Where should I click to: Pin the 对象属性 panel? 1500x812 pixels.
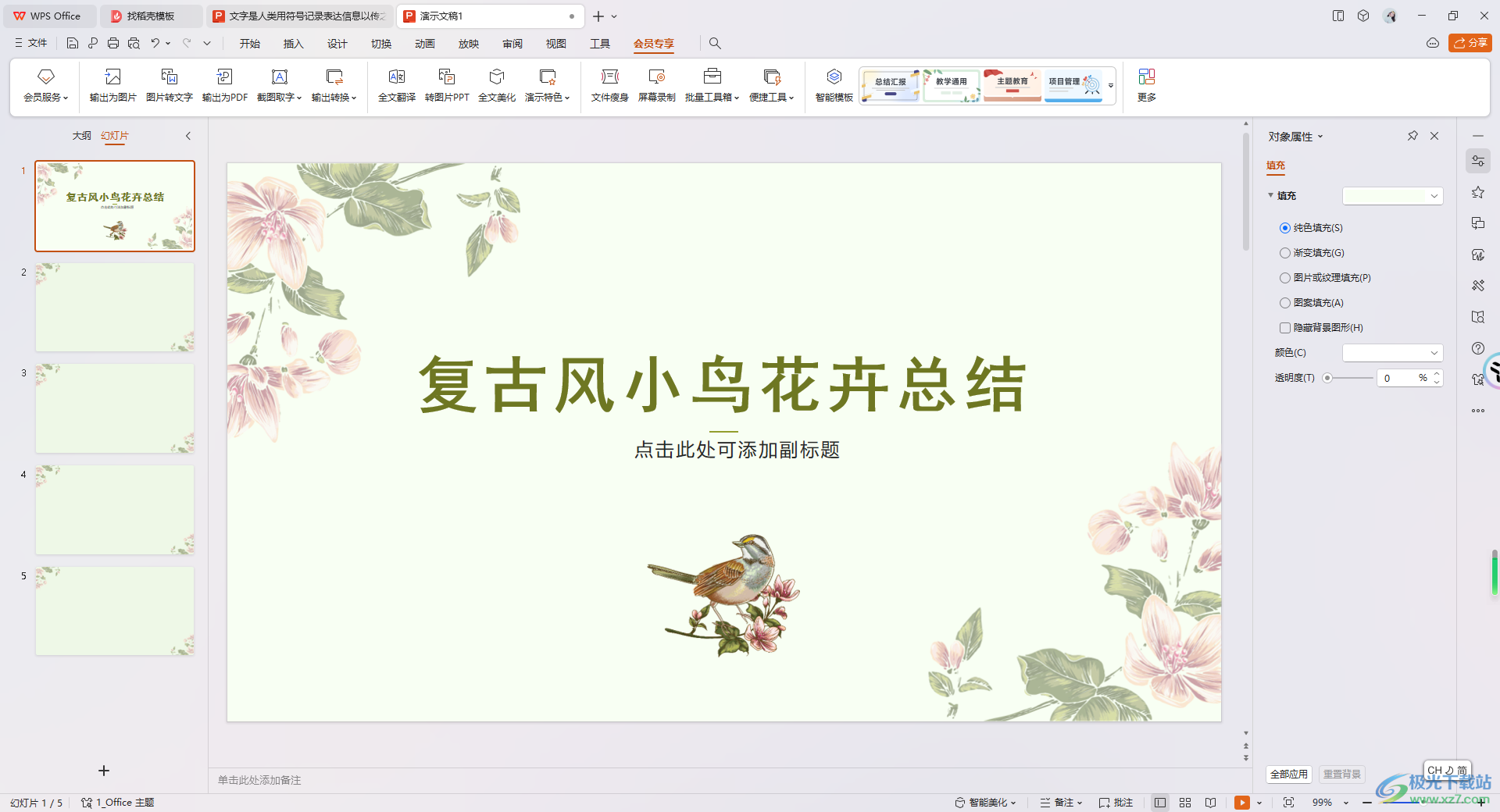point(1412,136)
